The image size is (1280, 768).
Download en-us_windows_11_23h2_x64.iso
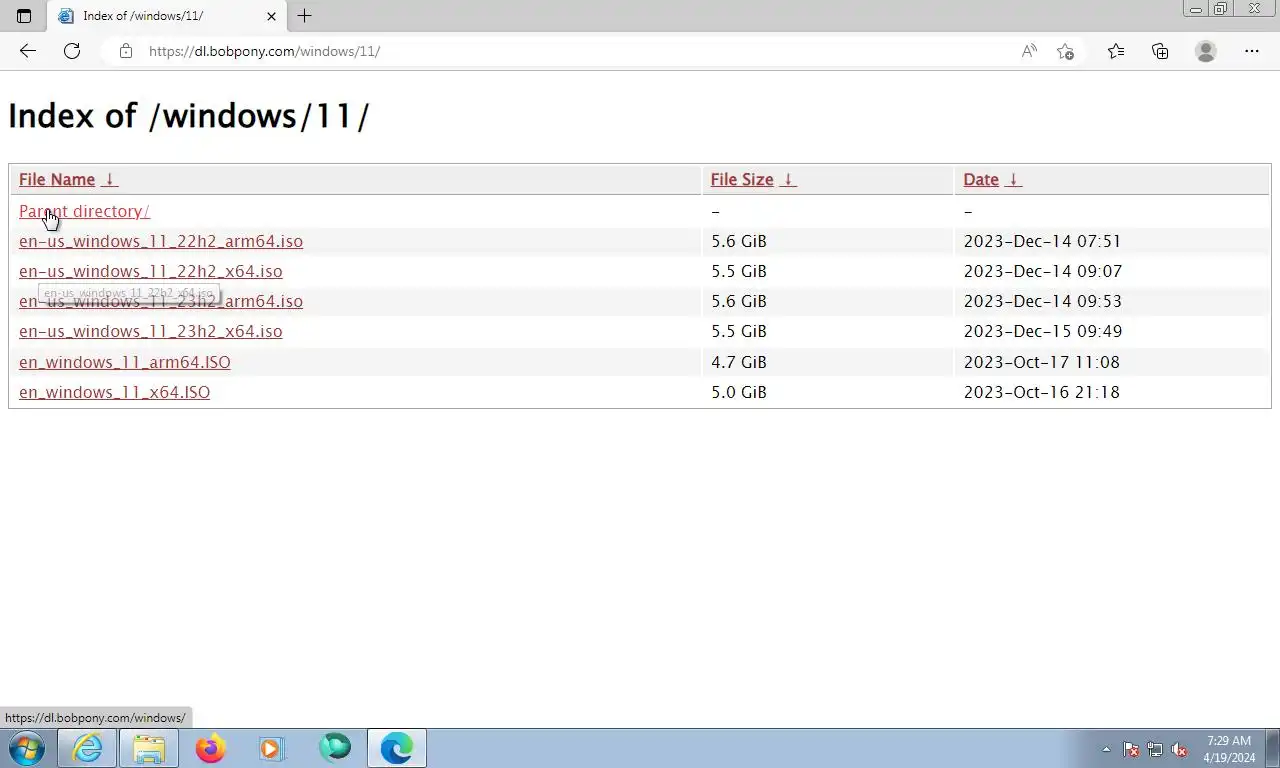150,331
